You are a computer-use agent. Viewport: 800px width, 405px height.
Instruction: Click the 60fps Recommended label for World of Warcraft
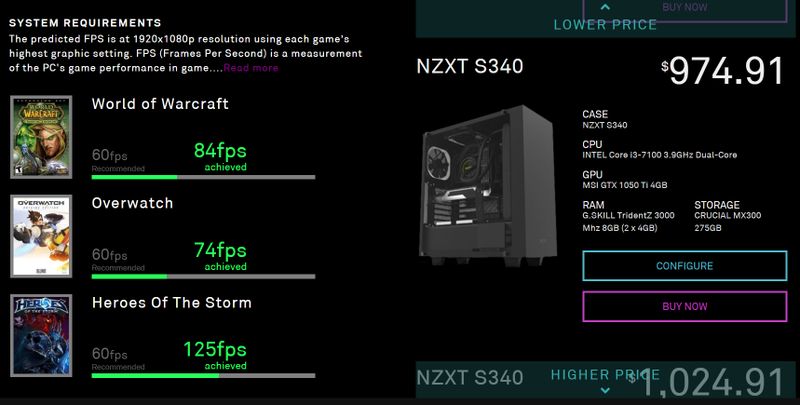[118, 160]
